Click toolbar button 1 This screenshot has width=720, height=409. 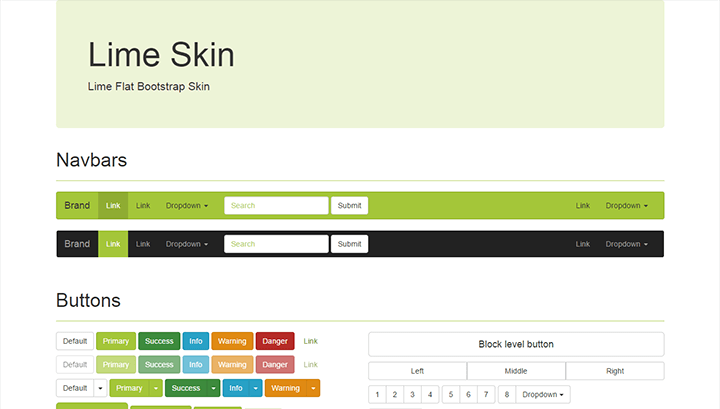377,394
